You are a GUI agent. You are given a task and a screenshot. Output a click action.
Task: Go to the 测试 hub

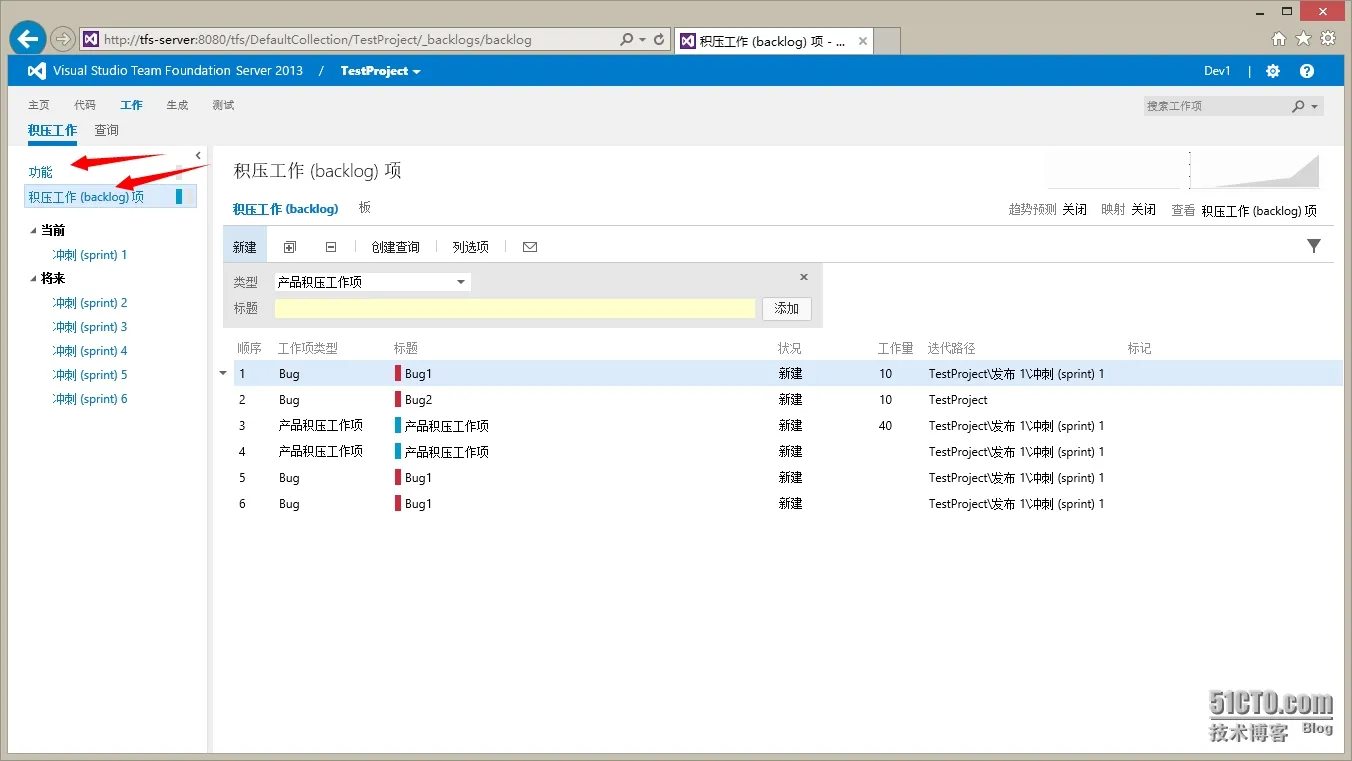tap(223, 105)
